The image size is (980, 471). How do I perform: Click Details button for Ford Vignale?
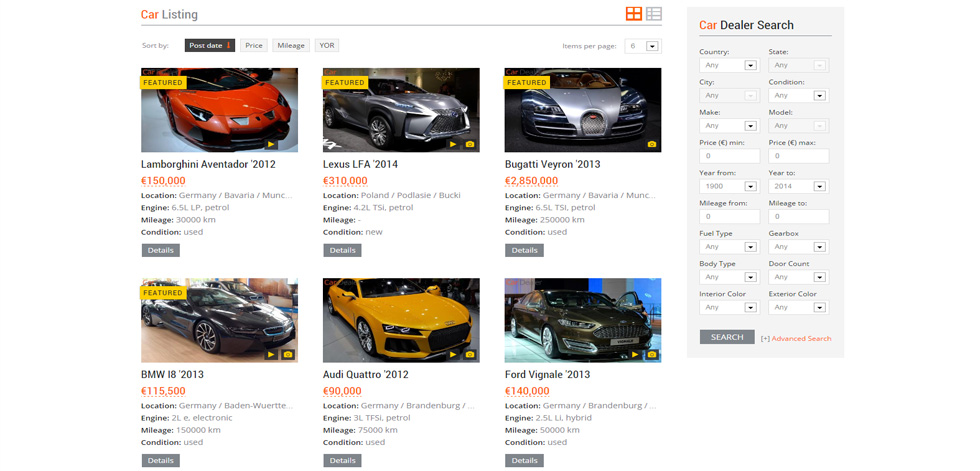click(x=524, y=460)
